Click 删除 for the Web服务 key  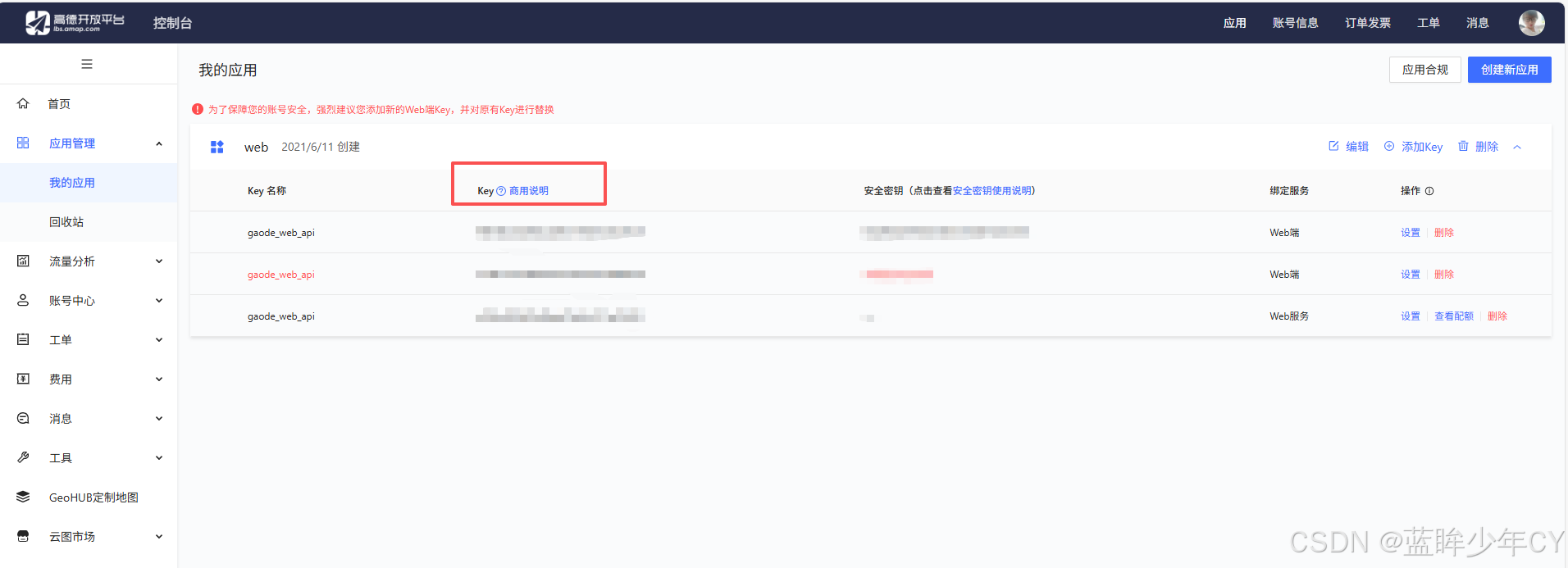click(1497, 316)
